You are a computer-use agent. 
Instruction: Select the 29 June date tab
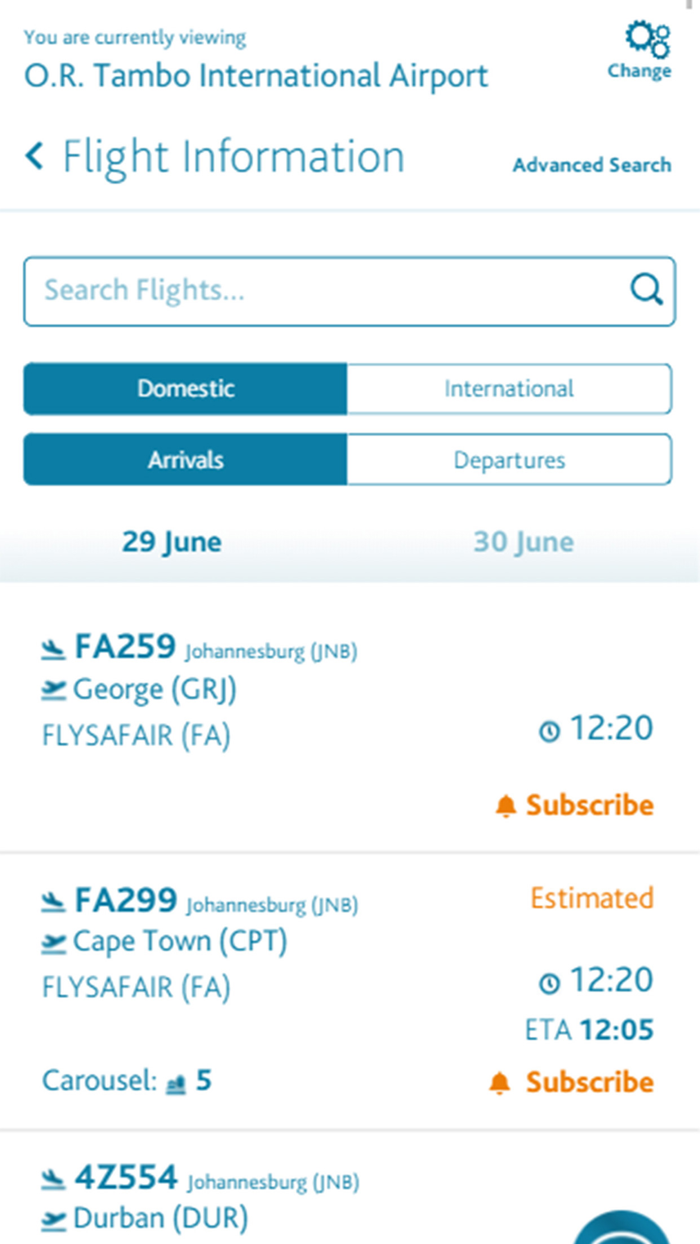pos(172,542)
